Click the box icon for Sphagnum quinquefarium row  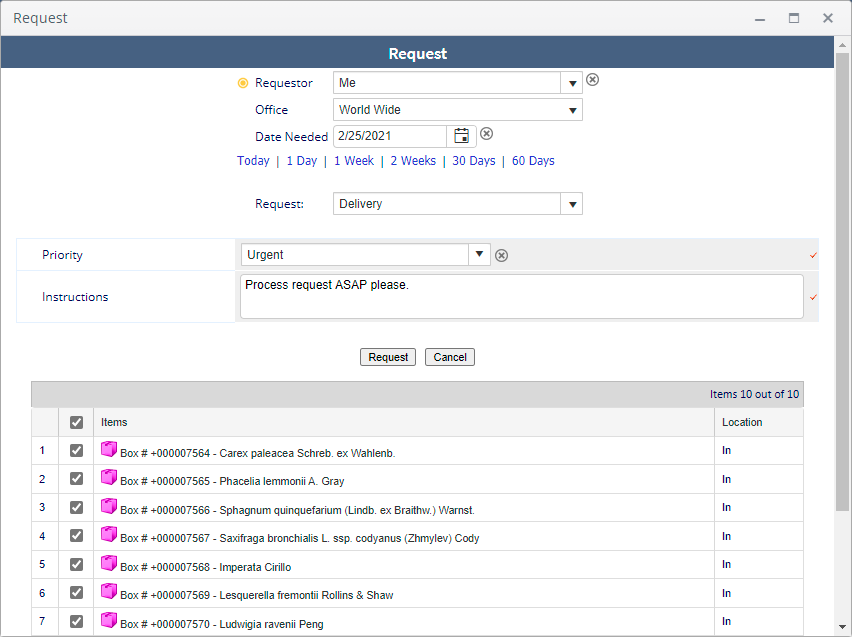[x=109, y=506]
